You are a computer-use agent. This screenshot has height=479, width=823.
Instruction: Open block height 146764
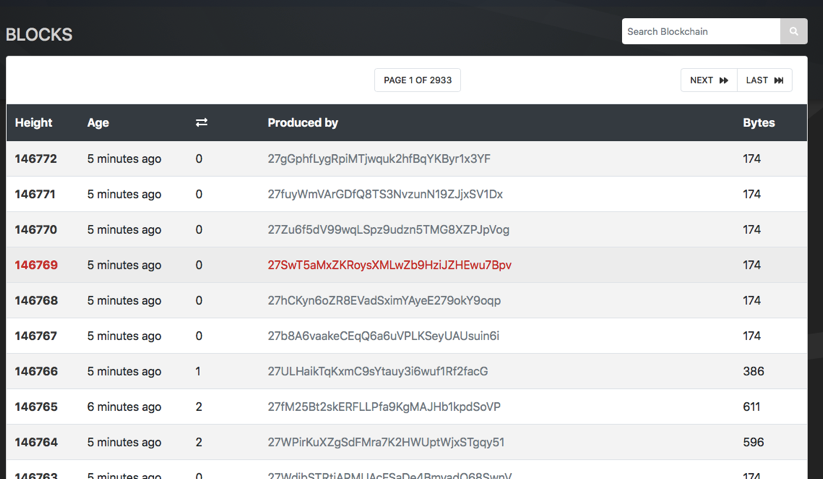[x=36, y=442]
